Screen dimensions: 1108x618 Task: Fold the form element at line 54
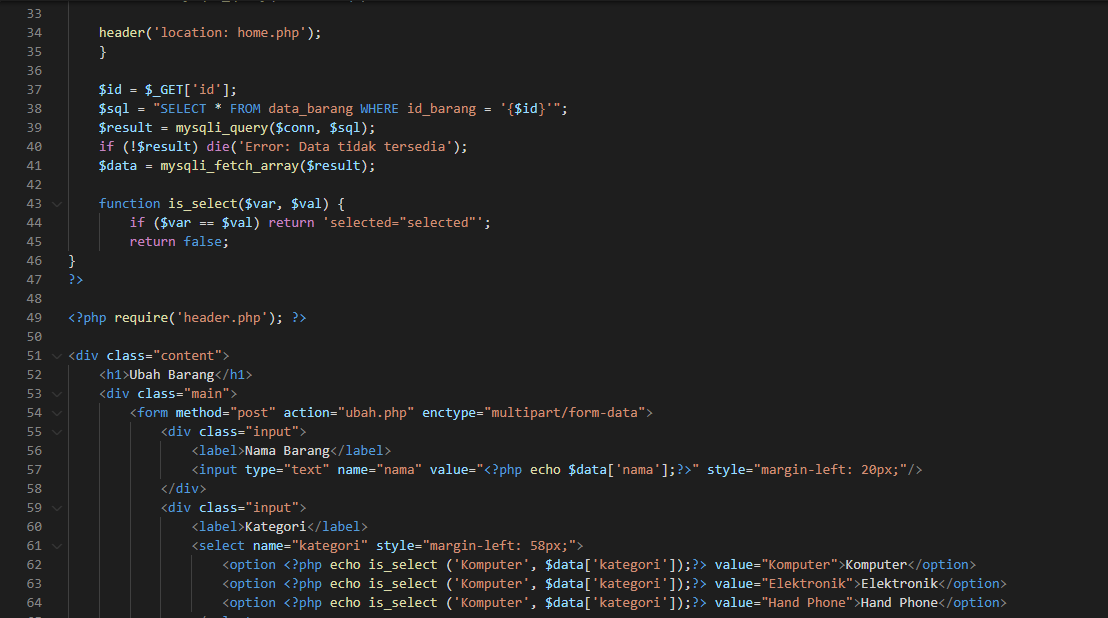56,412
